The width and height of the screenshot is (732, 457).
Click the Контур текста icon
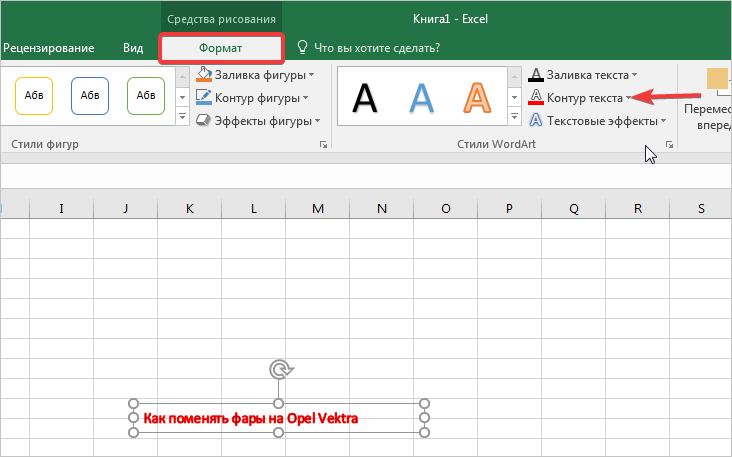click(536, 98)
